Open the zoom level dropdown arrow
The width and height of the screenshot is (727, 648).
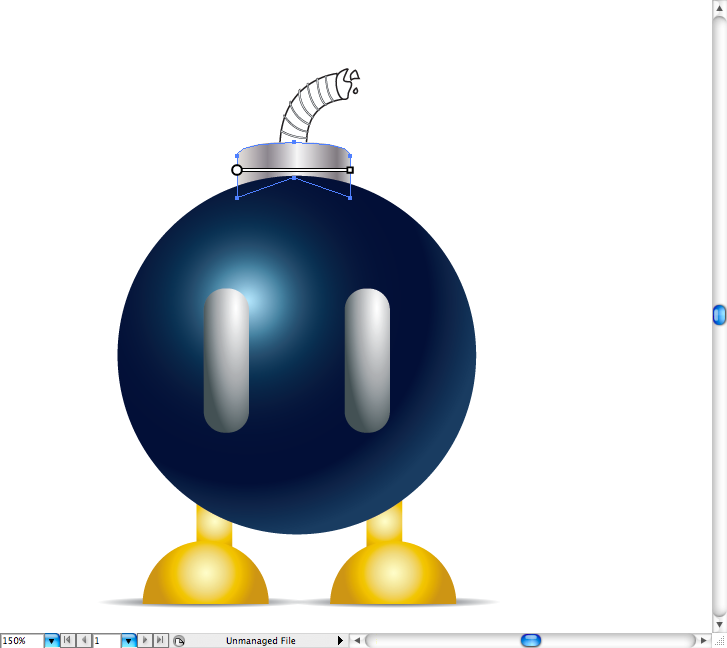51,640
